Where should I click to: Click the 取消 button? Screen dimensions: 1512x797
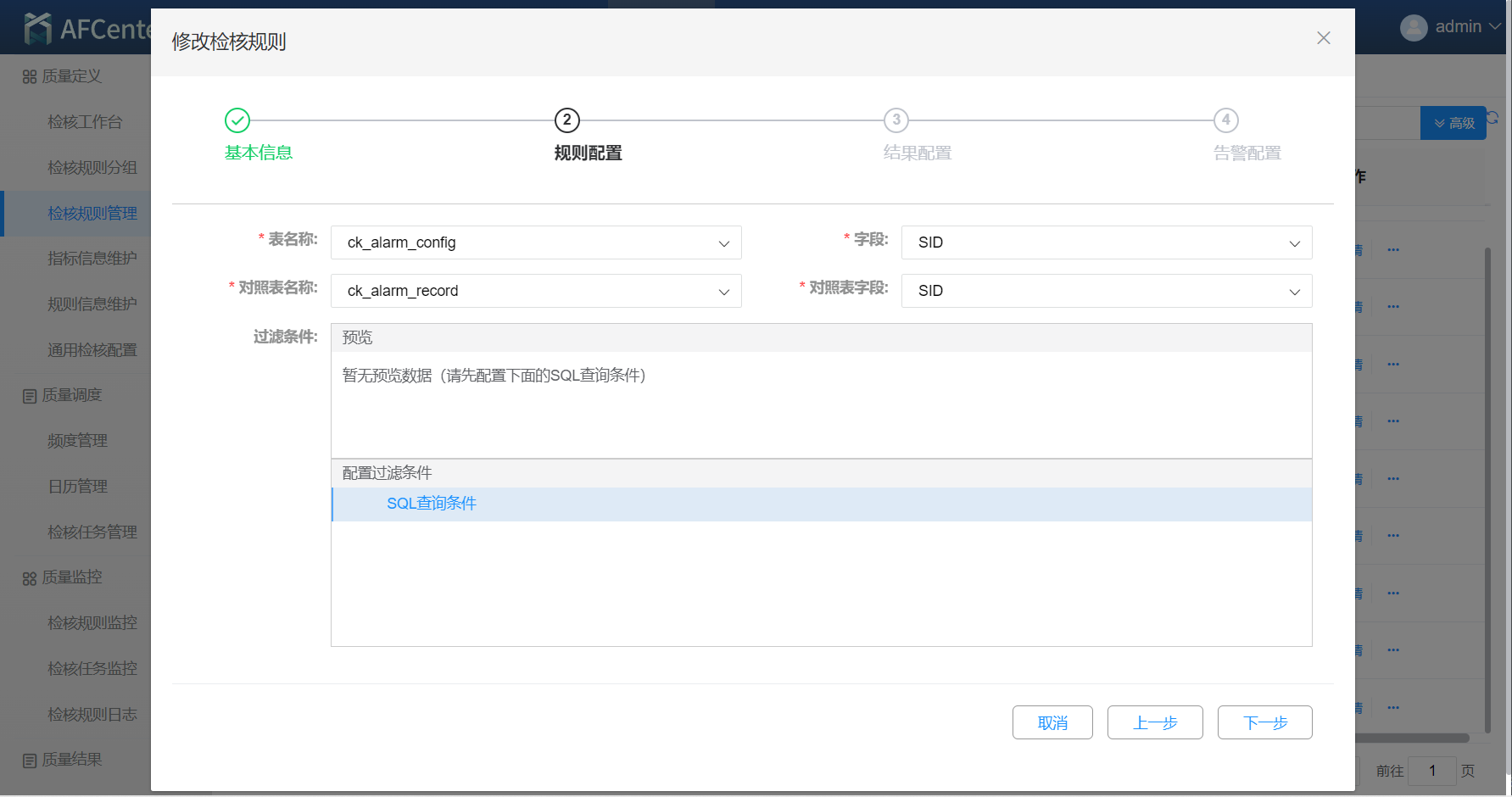(1052, 722)
